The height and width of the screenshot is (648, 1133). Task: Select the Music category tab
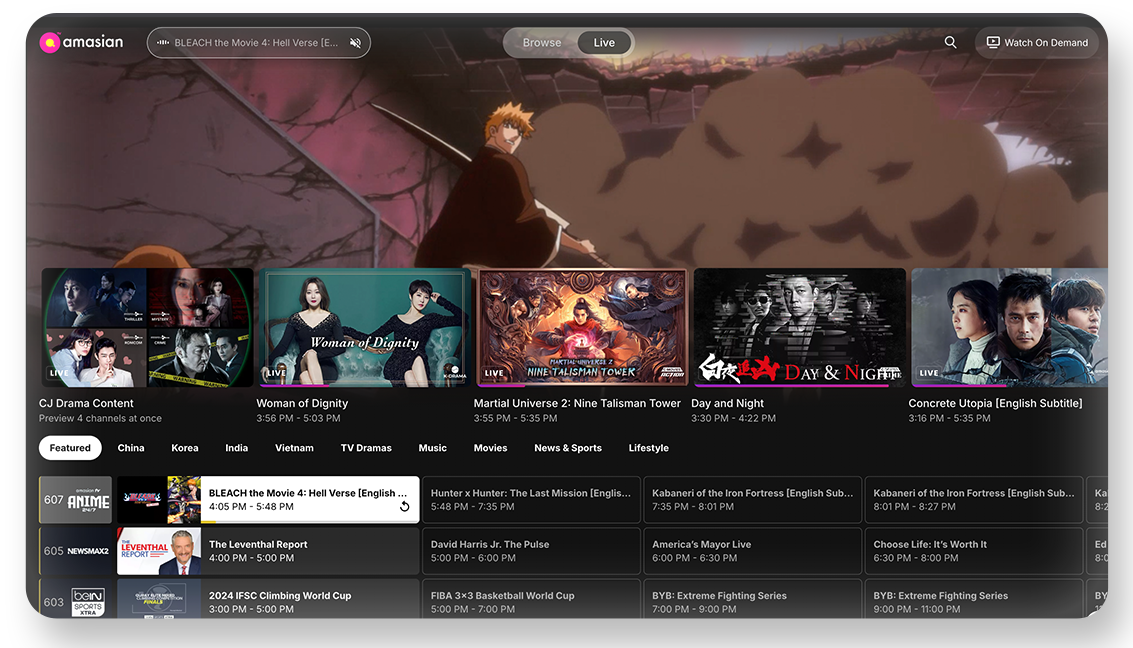tap(433, 448)
